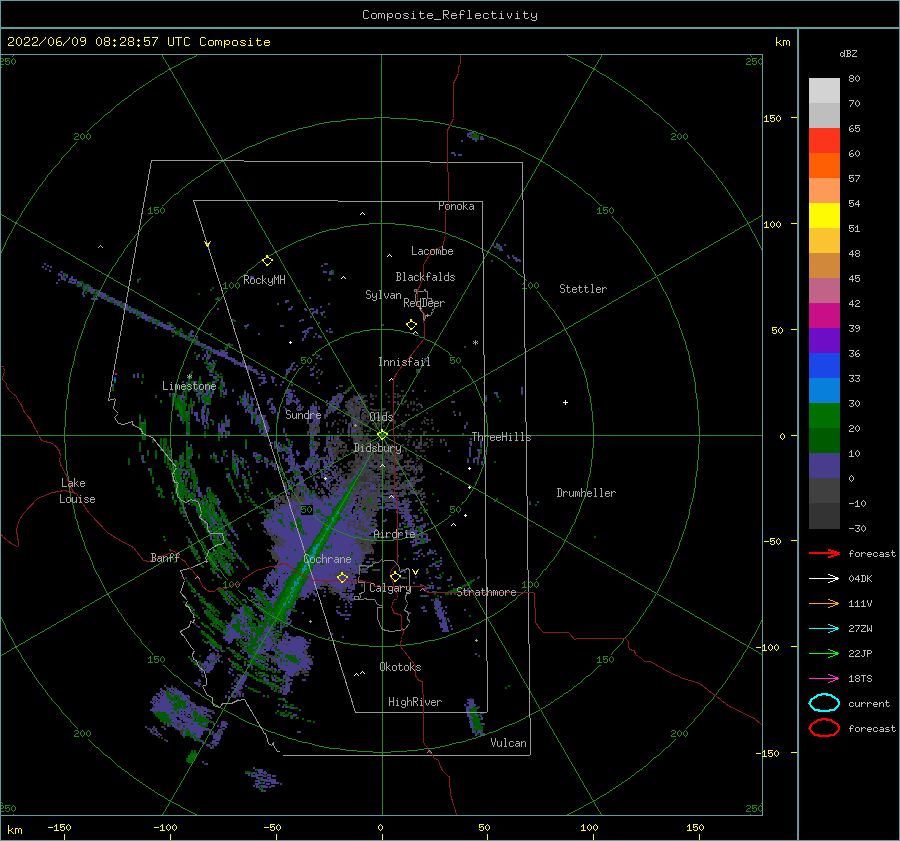
Task: Click the Sundre label
Action: click(303, 414)
